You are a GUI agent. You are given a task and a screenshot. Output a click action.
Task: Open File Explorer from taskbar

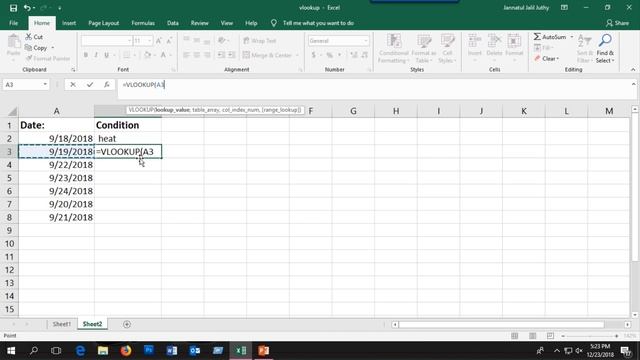tap(103, 351)
